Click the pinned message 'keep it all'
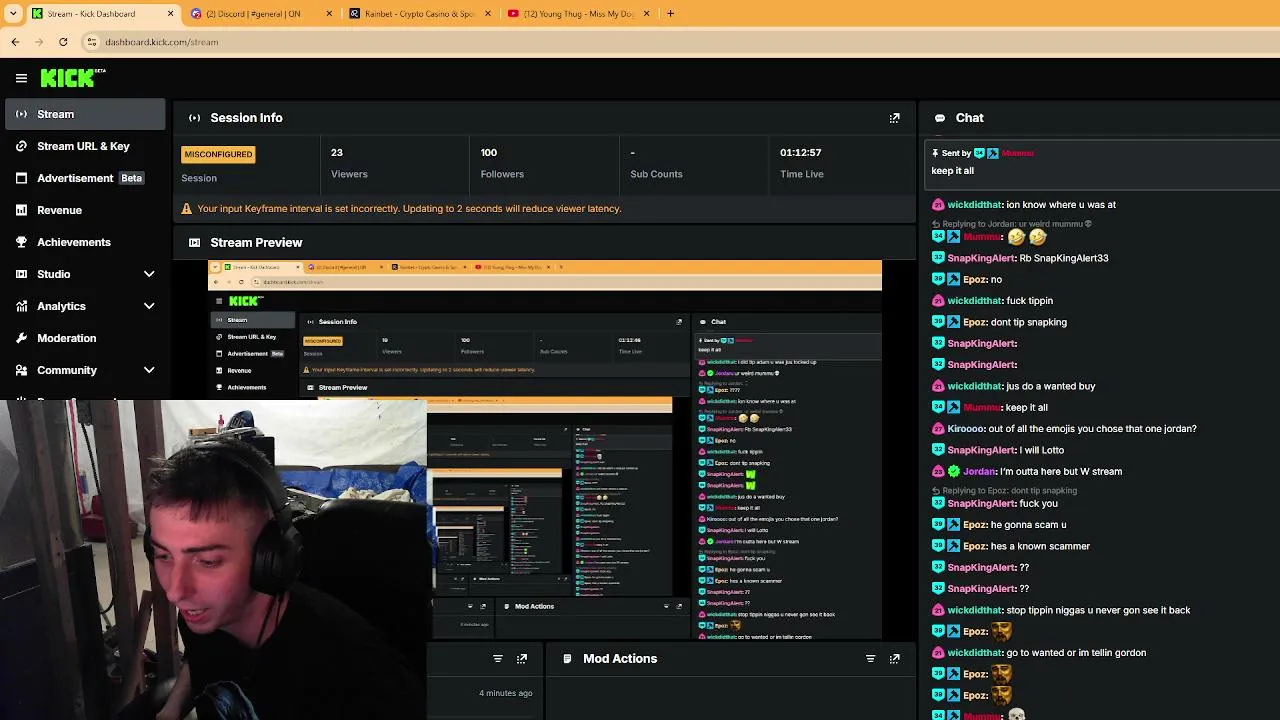1280x720 pixels. coord(953,171)
